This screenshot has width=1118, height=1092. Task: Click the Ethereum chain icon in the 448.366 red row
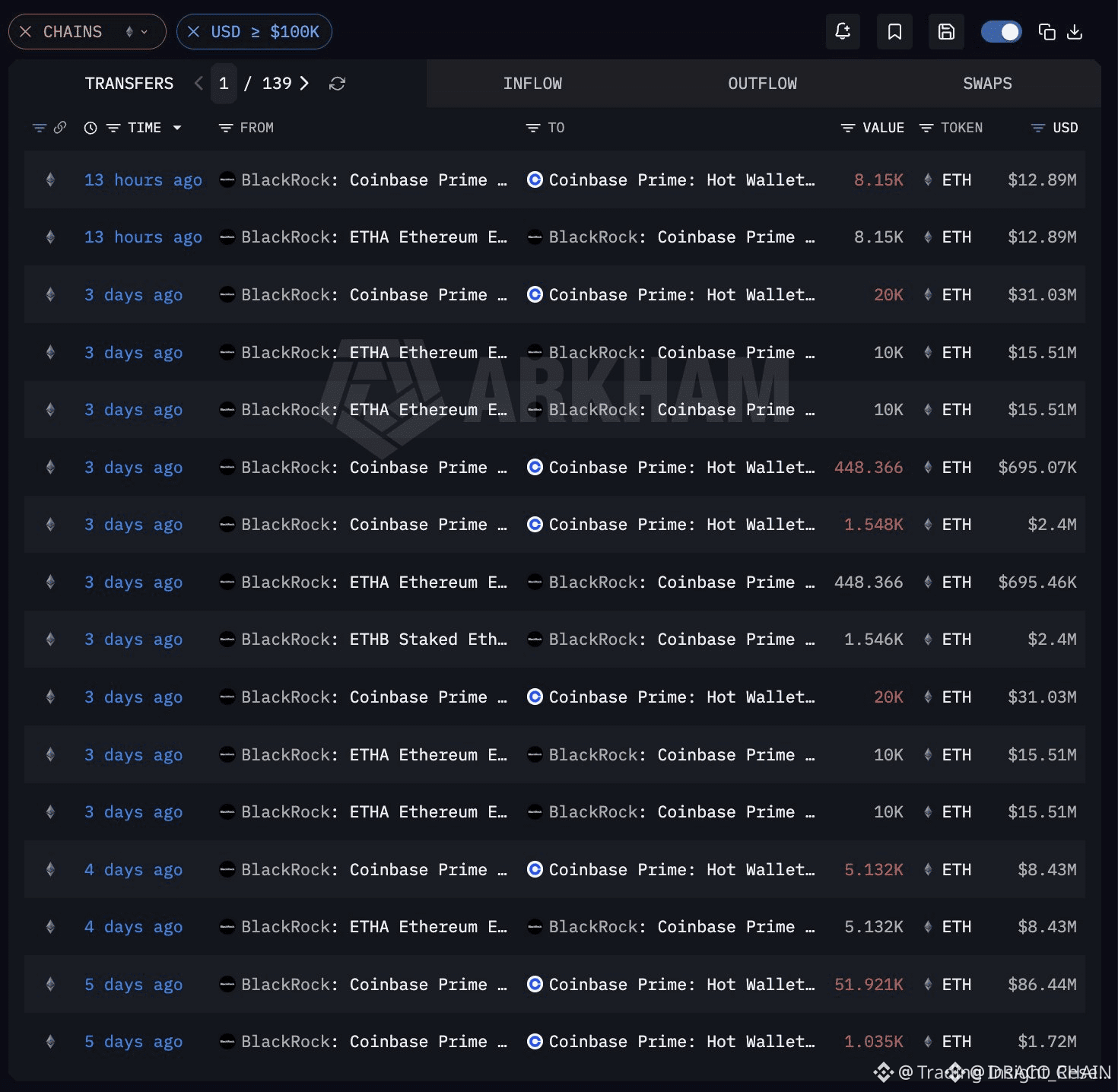click(50, 468)
